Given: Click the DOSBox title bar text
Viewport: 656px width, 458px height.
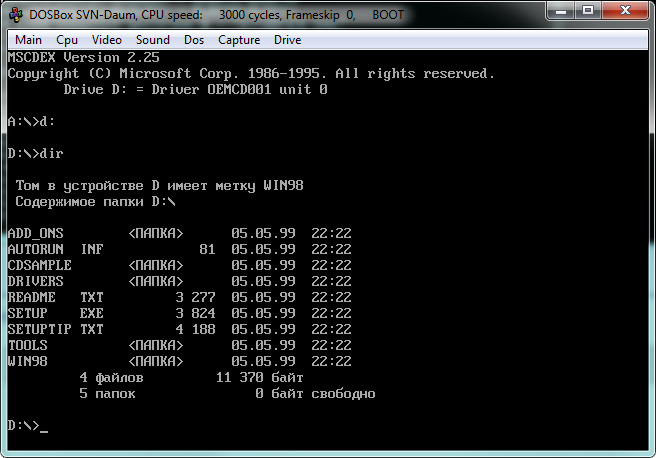Looking at the screenshot, I should pos(216,15).
